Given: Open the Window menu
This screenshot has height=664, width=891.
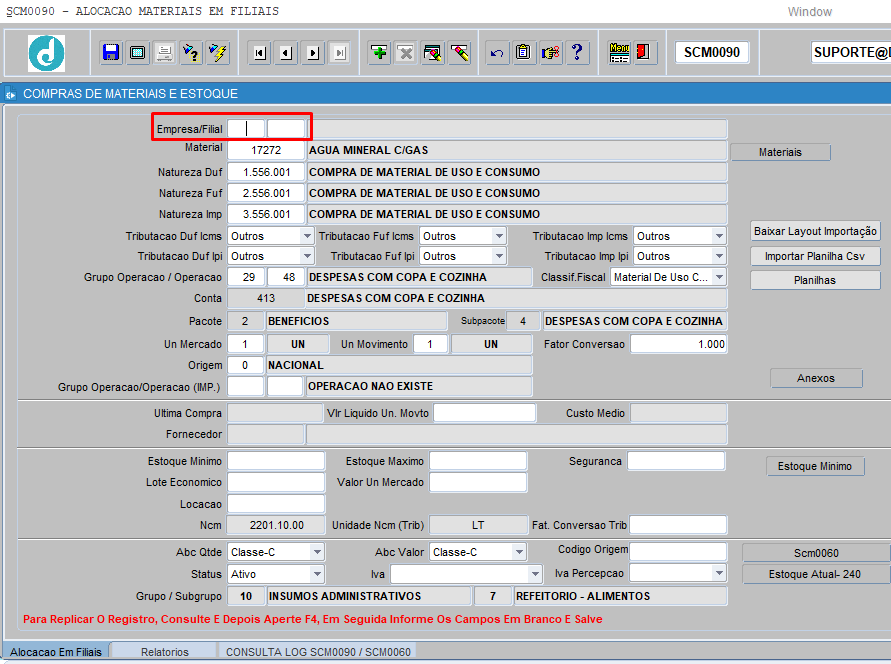Looking at the screenshot, I should tap(809, 12).
